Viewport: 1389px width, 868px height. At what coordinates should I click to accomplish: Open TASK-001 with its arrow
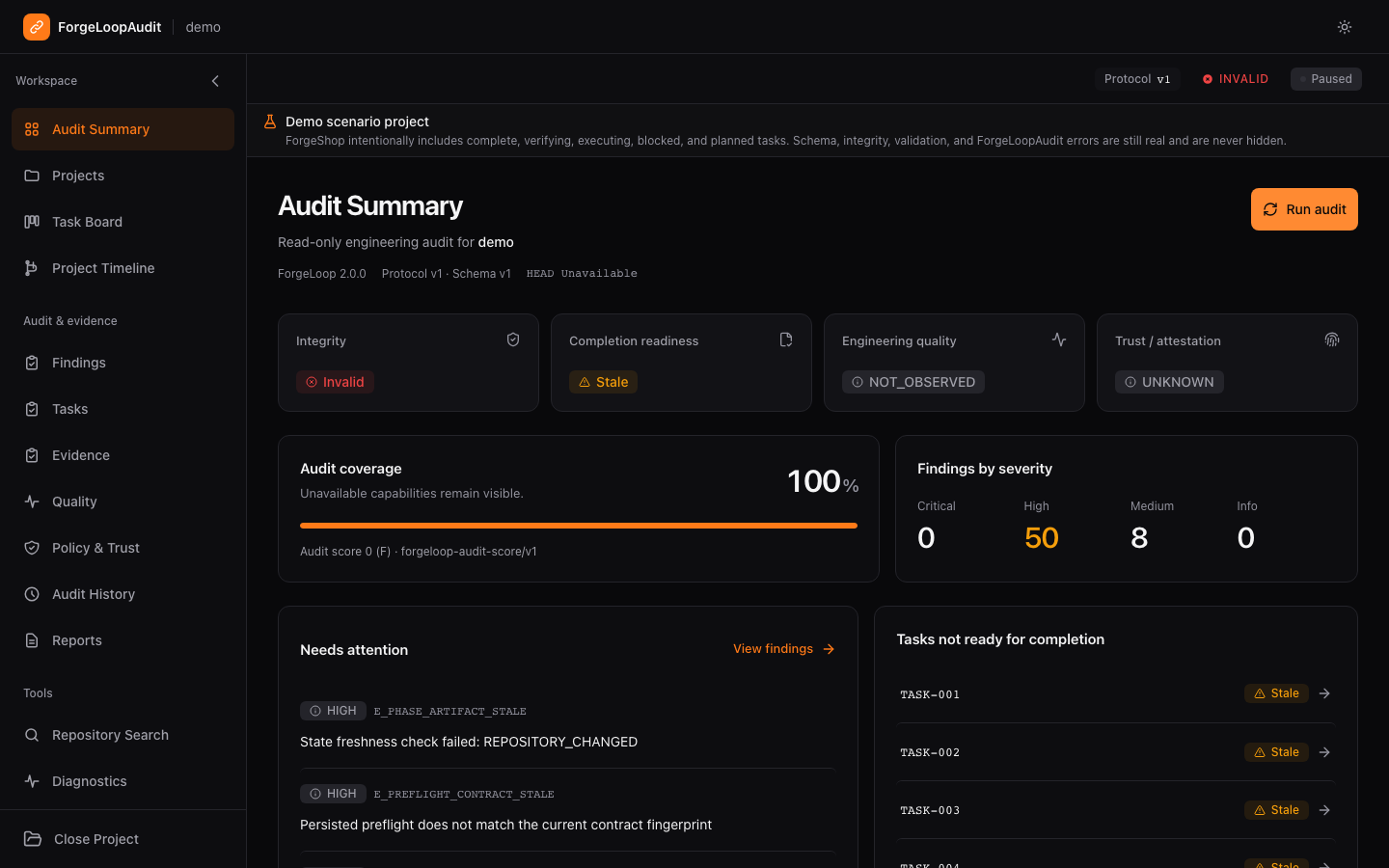[1325, 693]
